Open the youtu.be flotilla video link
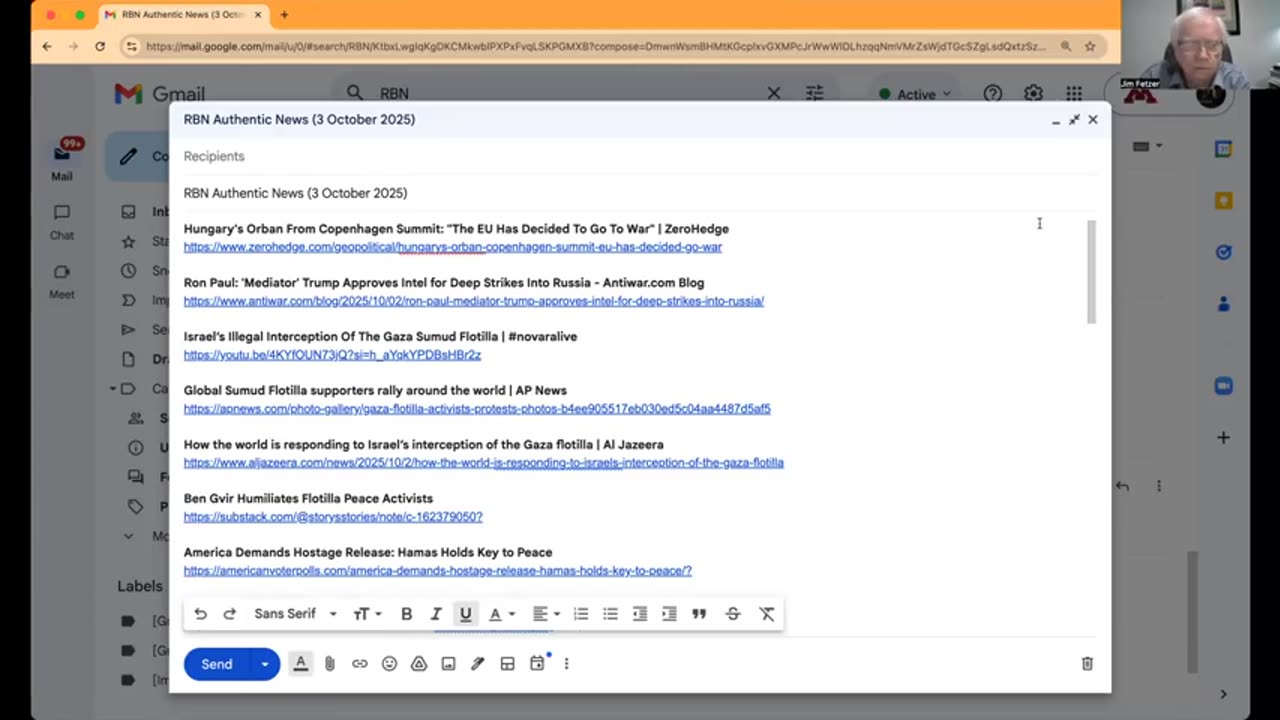Screen dimensions: 1280x720 tap(332, 355)
